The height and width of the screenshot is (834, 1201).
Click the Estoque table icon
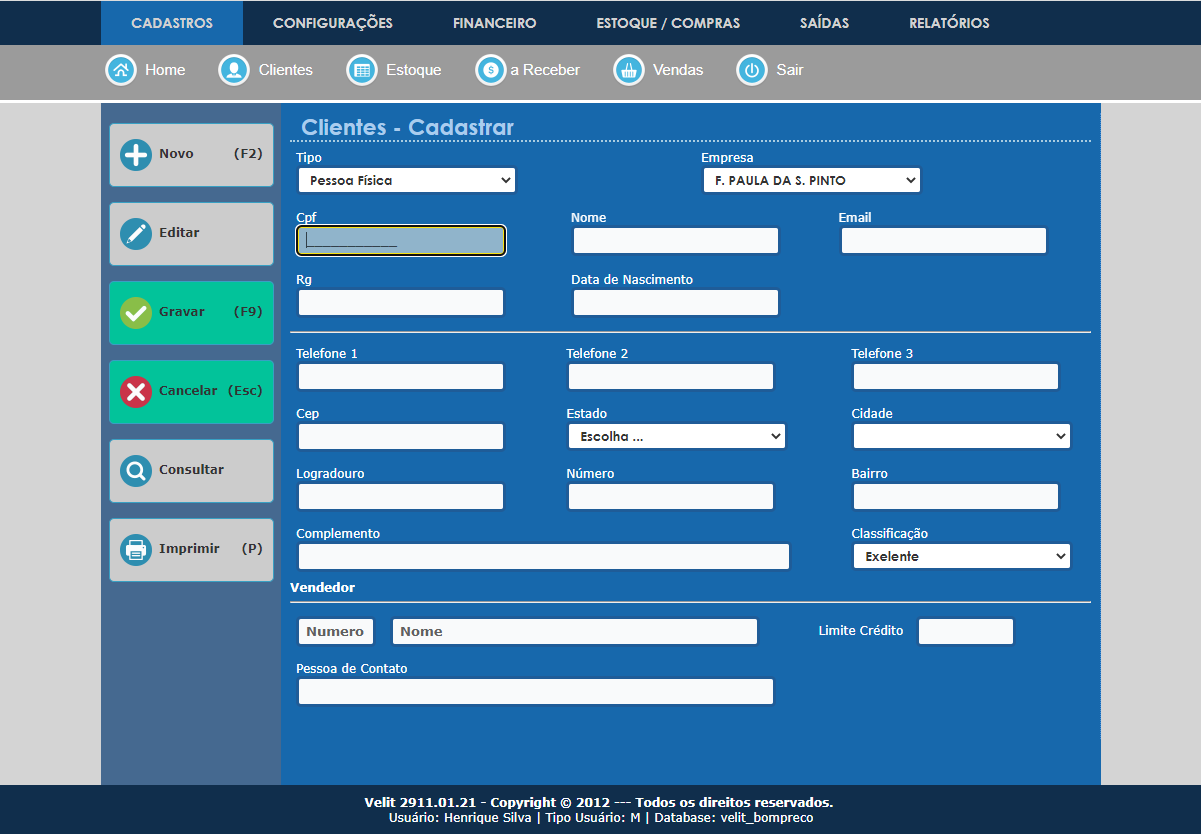pos(361,70)
